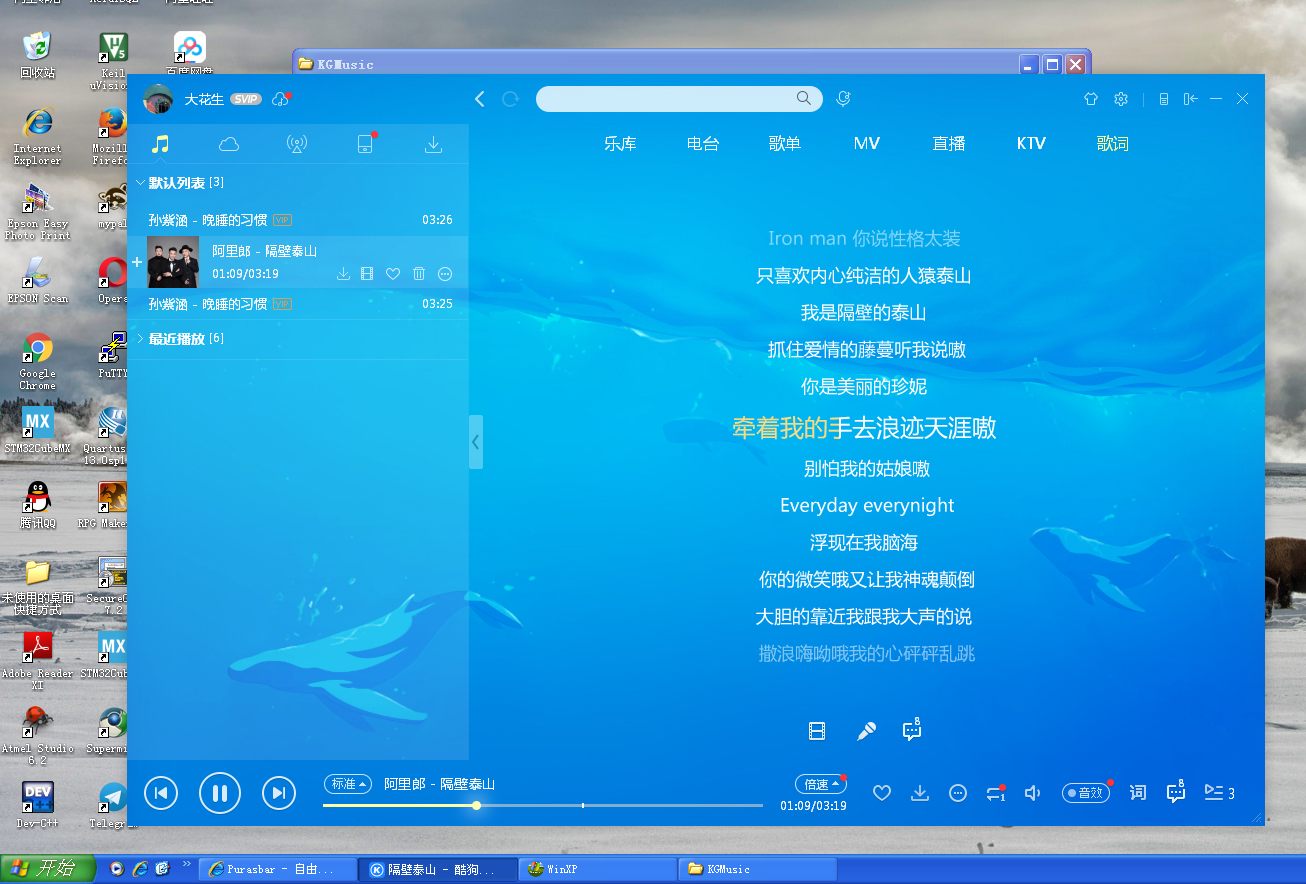Download the song from bottom bar

(920, 793)
